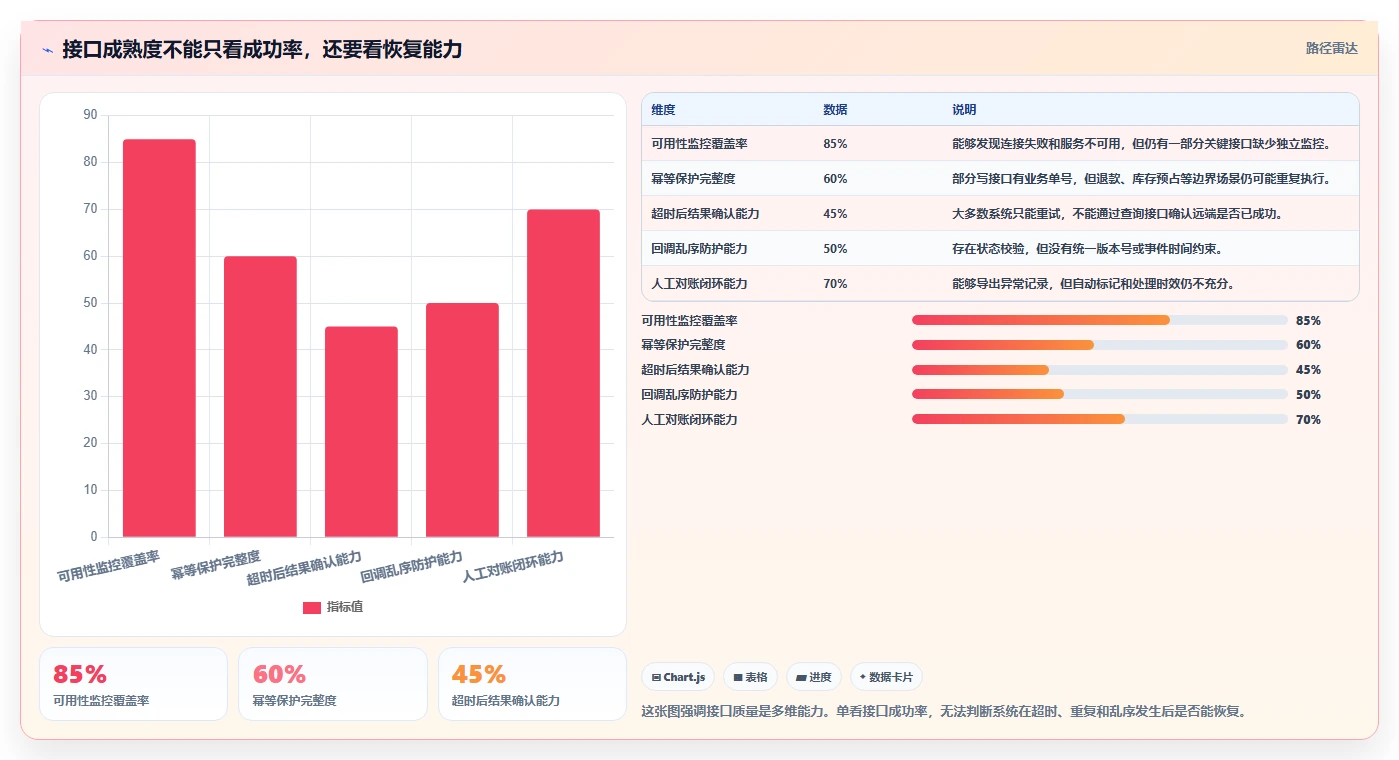Click description starting 大多数系统只能重试

pos(1117,214)
